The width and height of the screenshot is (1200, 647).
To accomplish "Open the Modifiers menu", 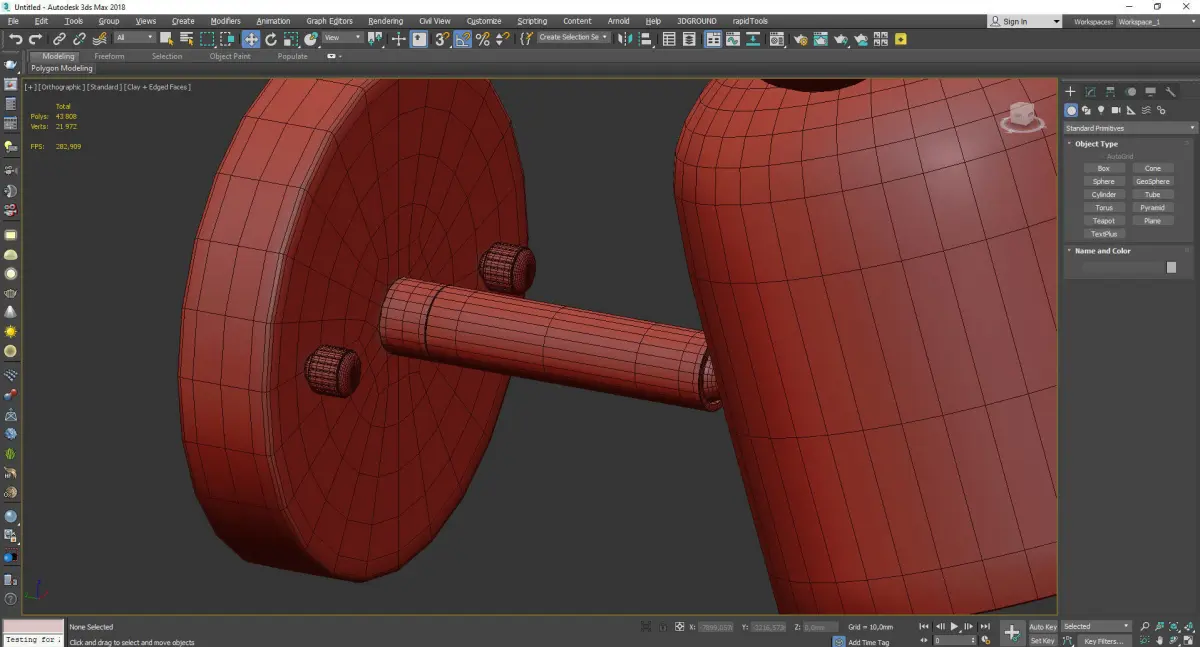I will (225, 21).
